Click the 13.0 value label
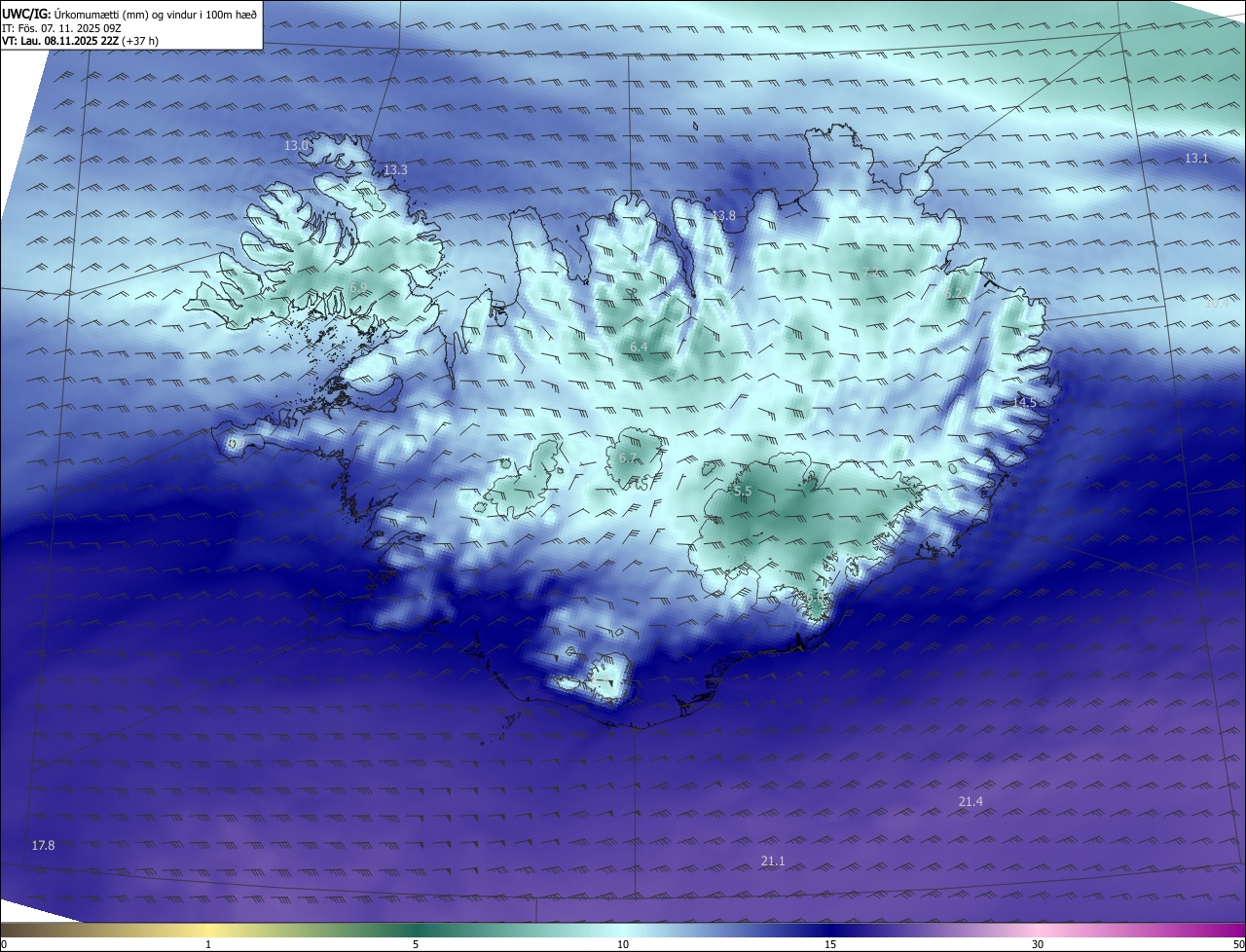 tap(297, 145)
